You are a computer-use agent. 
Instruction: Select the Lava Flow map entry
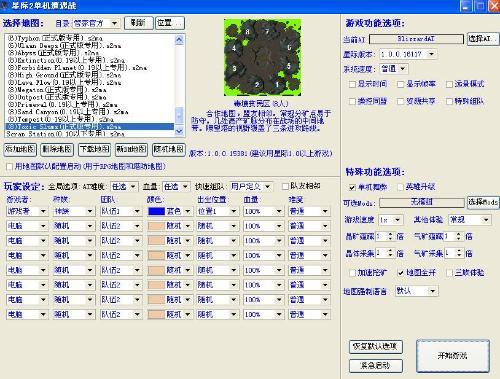[65, 82]
